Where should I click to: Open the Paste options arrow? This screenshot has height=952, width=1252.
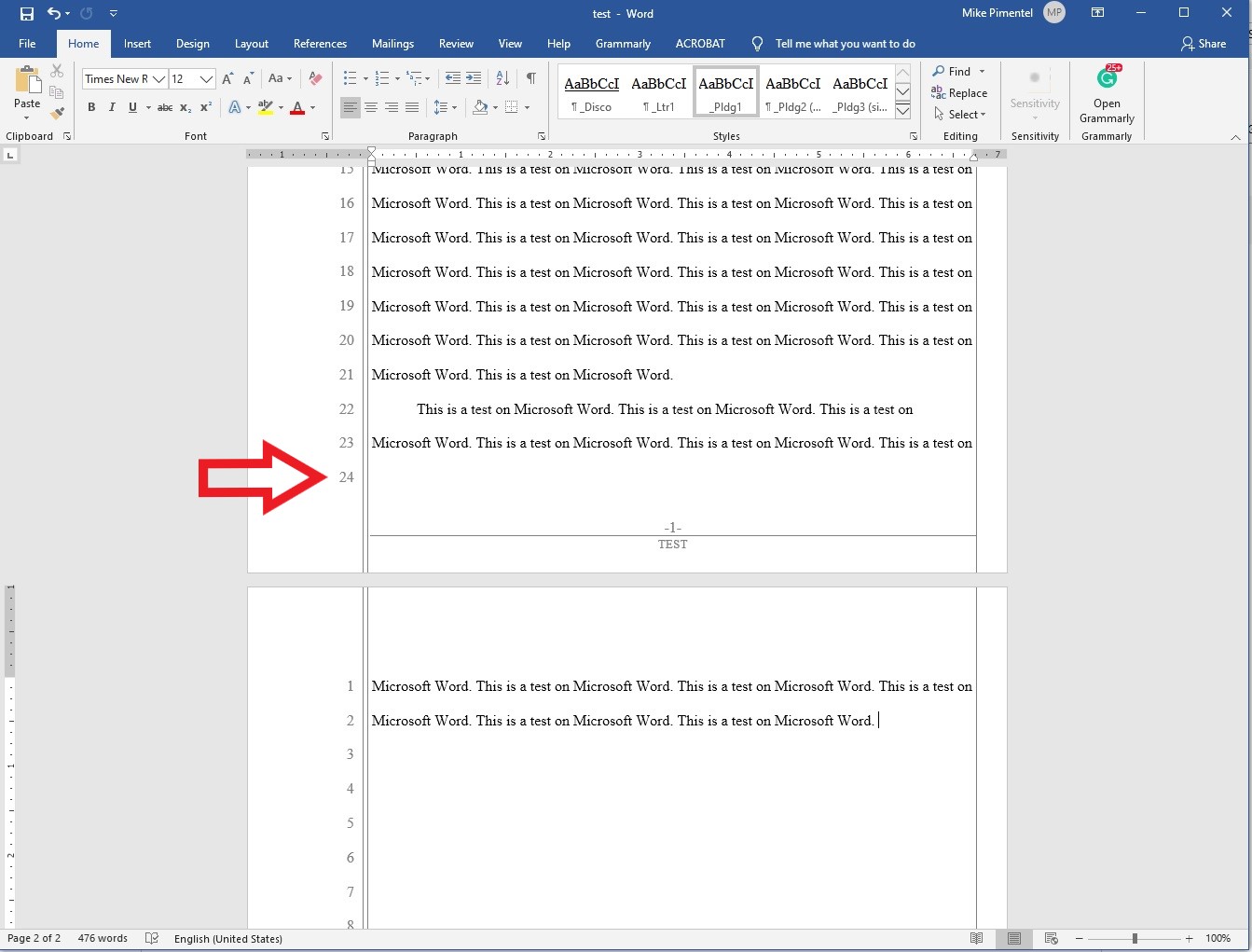pos(27,117)
